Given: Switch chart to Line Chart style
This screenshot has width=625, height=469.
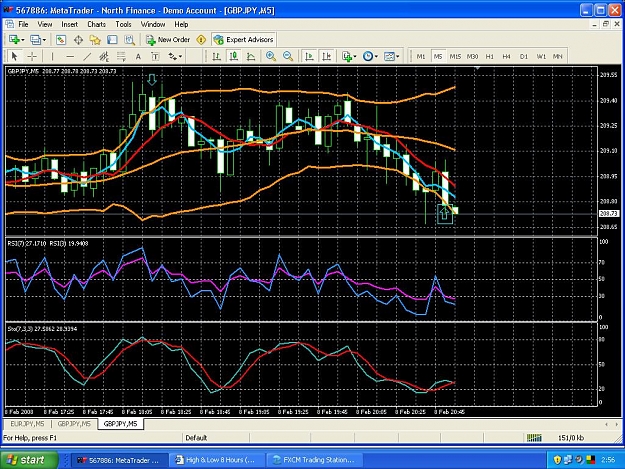Looking at the screenshot, I should [x=251, y=57].
